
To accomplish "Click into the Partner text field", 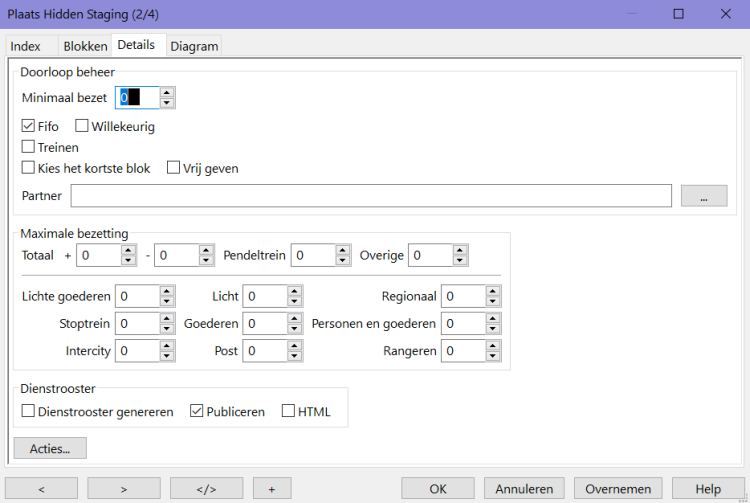I will (370, 196).
